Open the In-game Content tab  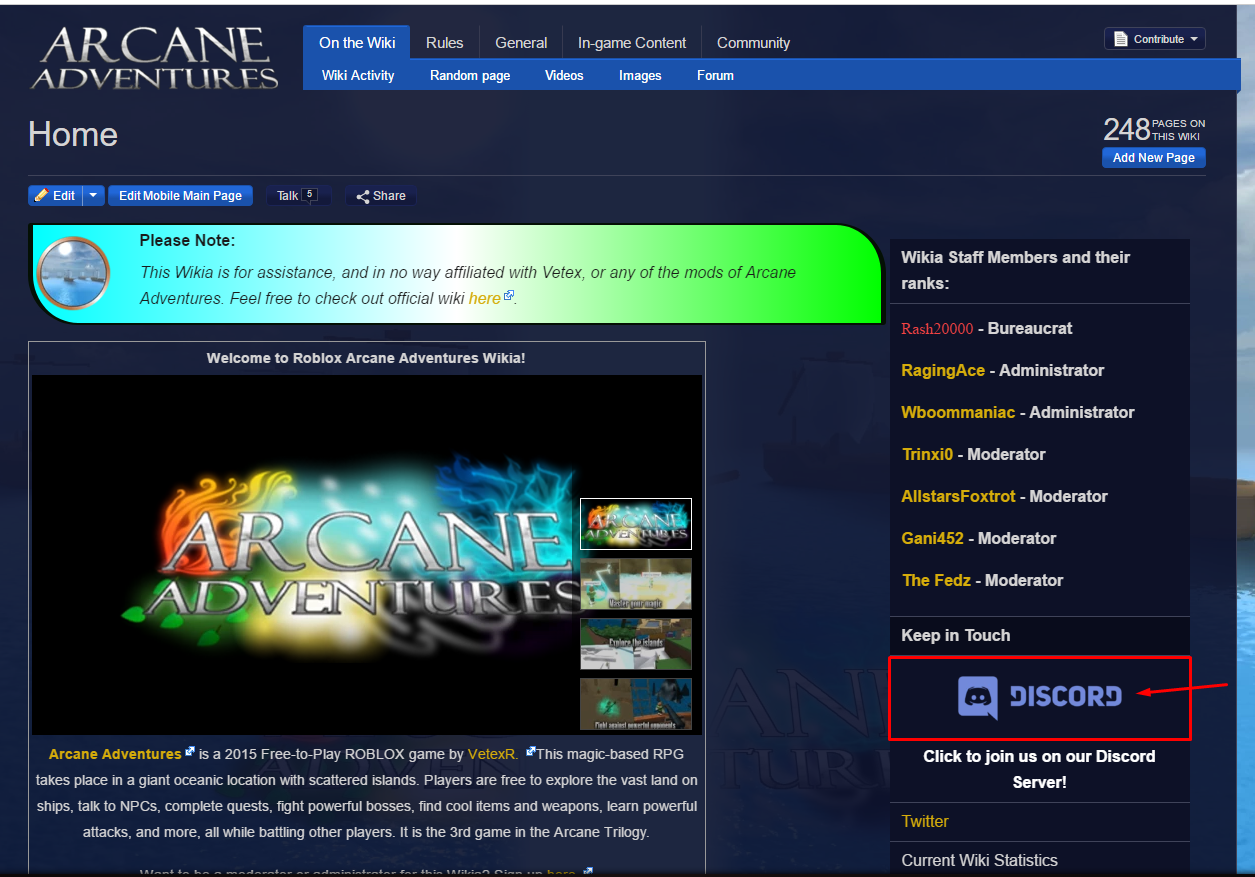(x=632, y=43)
